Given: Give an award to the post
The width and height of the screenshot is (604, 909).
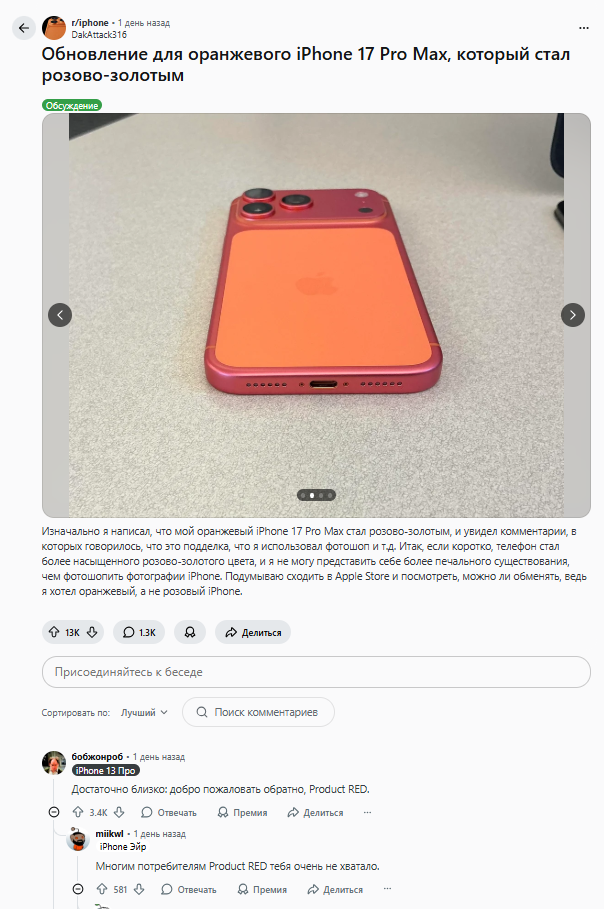Looking at the screenshot, I should click(190, 632).
